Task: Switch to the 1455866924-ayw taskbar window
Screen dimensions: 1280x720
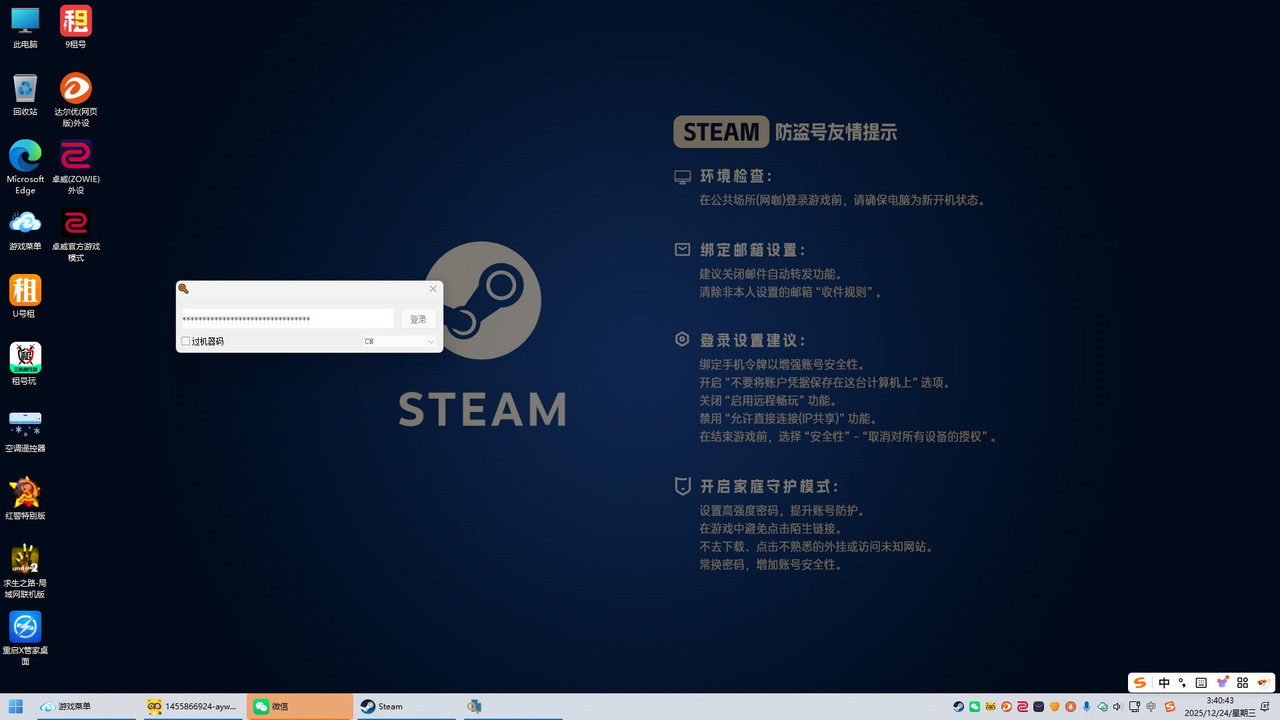Action: [x=192, y=706]
